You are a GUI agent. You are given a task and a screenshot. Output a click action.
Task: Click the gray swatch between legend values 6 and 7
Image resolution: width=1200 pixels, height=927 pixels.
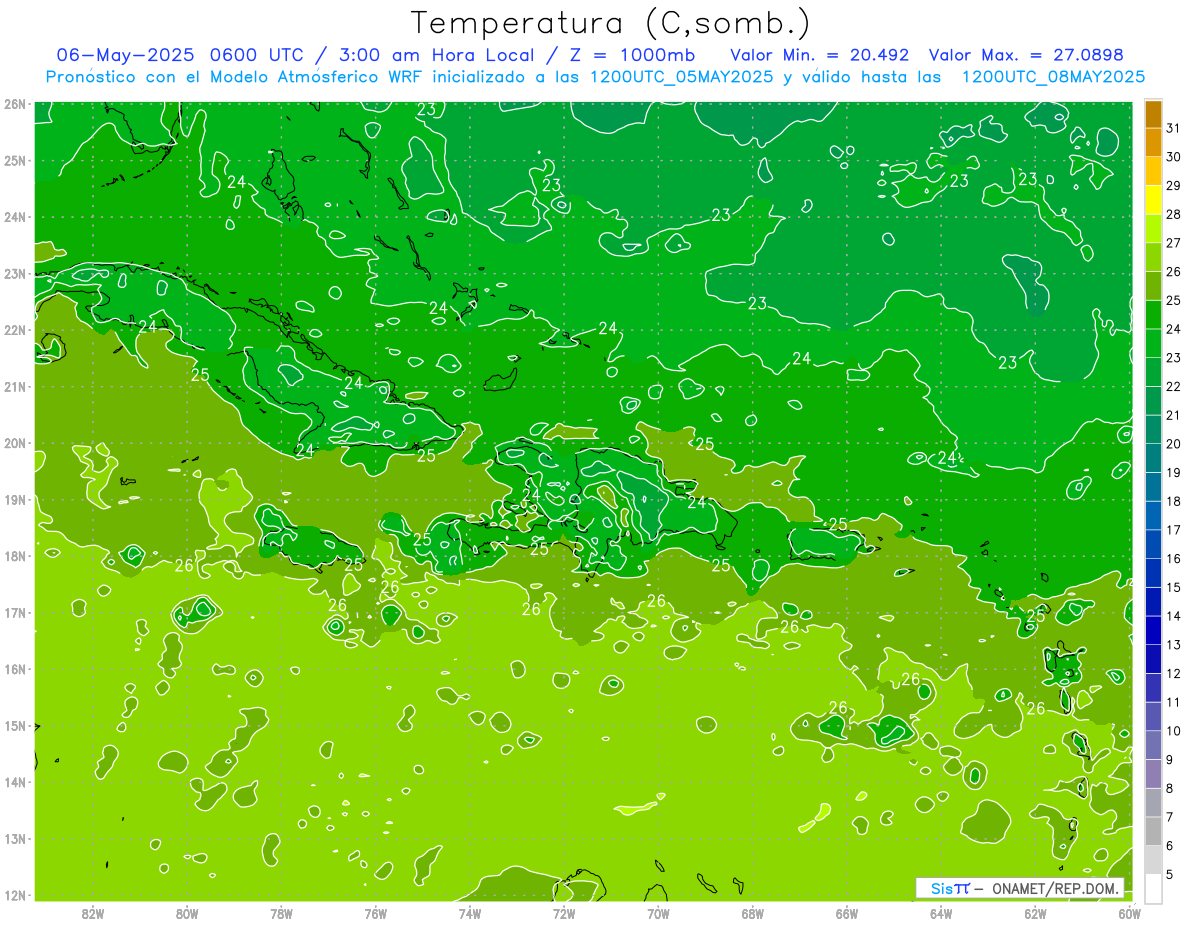tap(1153, 831)
